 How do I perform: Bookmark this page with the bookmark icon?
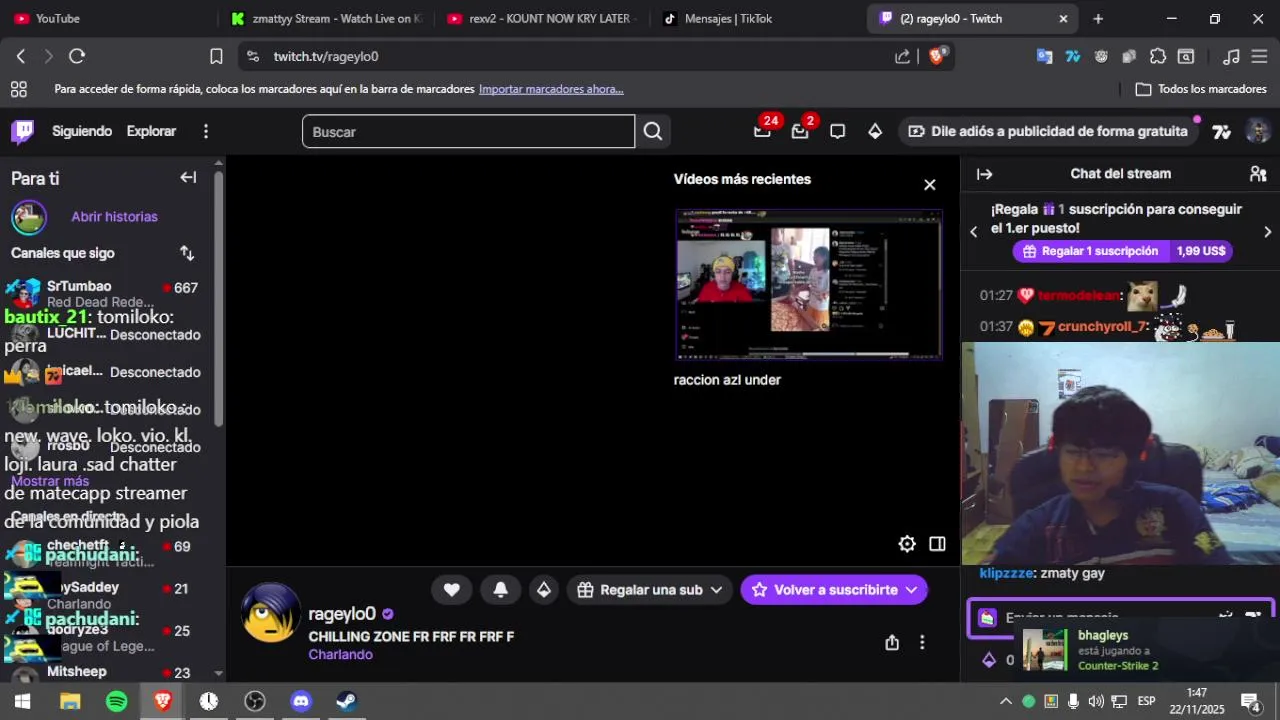tap(216, 56)
